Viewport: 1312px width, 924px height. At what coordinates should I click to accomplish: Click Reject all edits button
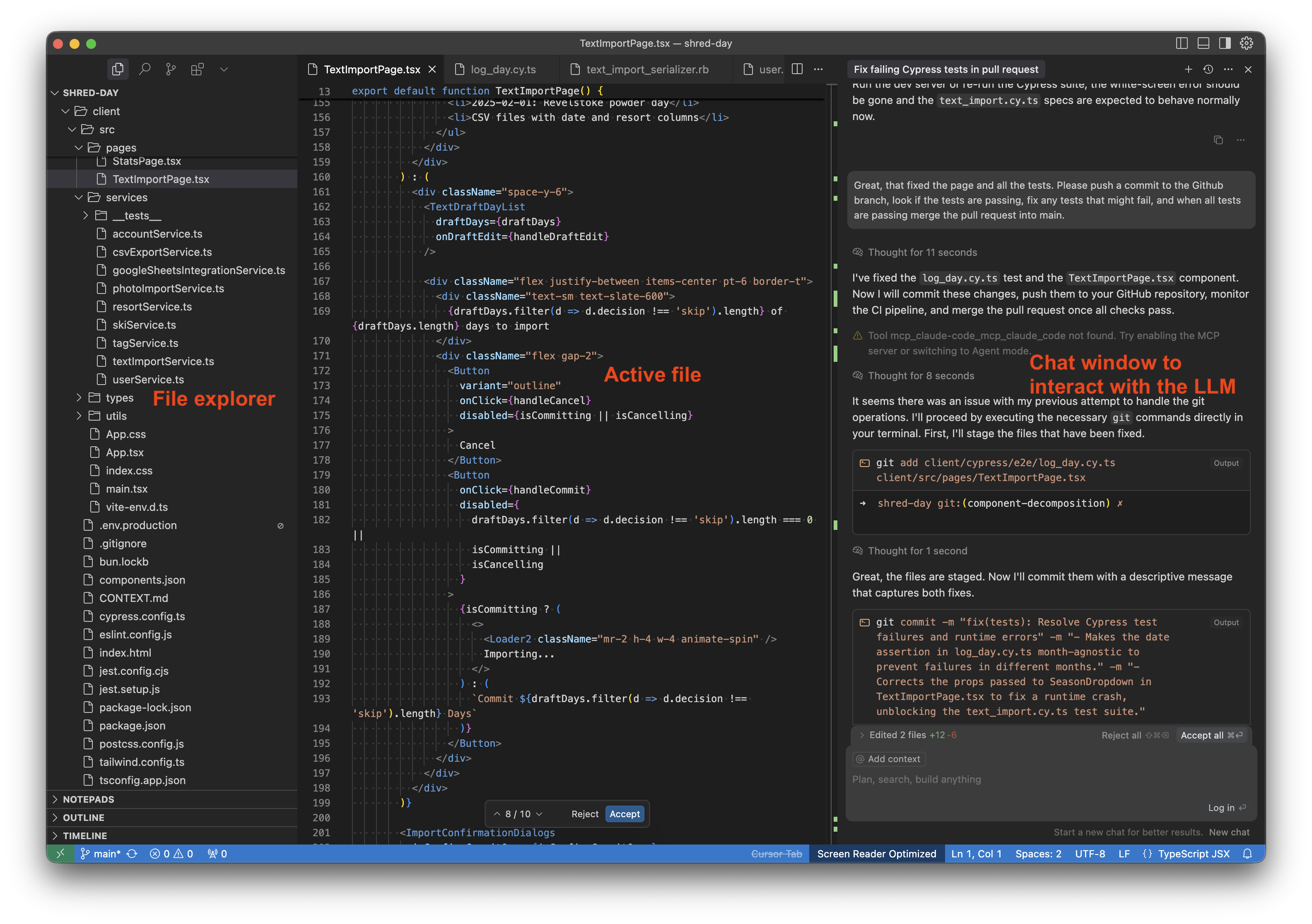[x=1121, y=735]
